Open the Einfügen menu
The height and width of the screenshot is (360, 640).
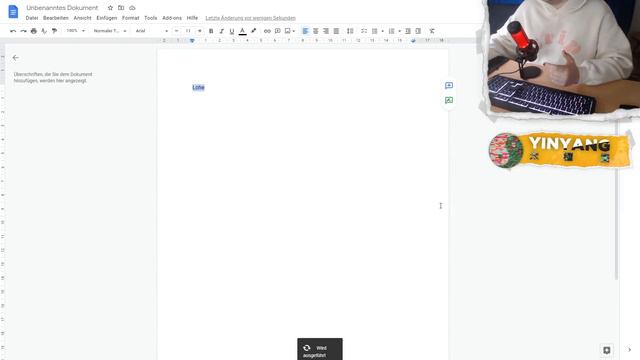pyautogui.click(x=107, y=18)
